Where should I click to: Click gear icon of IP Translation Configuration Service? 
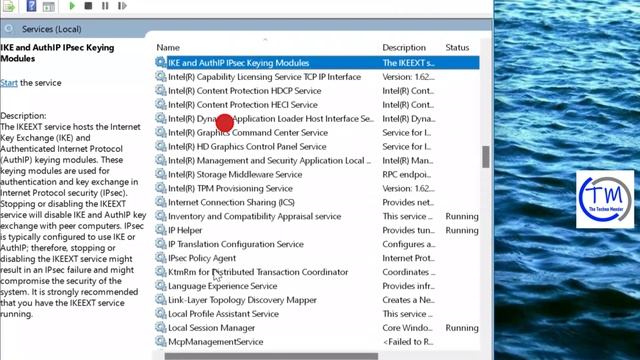coord(160,244)
